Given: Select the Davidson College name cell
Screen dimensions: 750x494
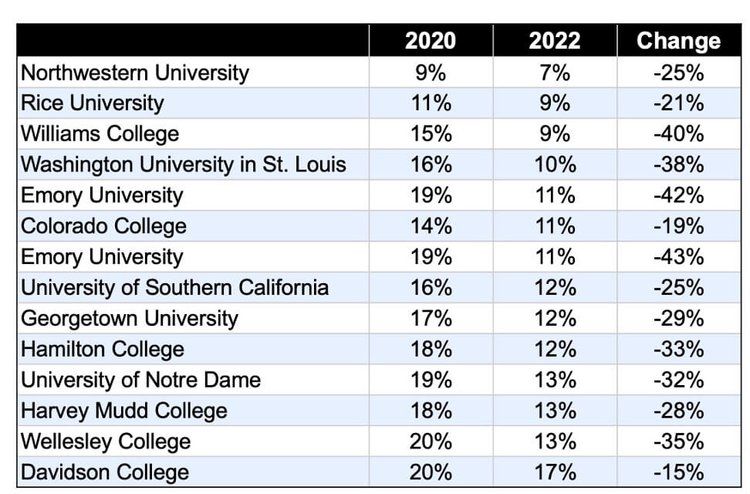Looking at the screenshot, I should click(193, 472).
